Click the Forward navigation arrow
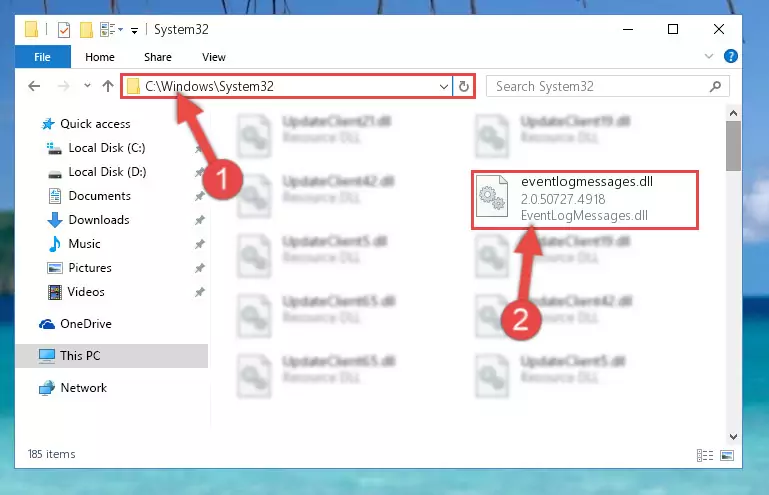This screenshot has width=769, height=495. [x=63, y=86]
